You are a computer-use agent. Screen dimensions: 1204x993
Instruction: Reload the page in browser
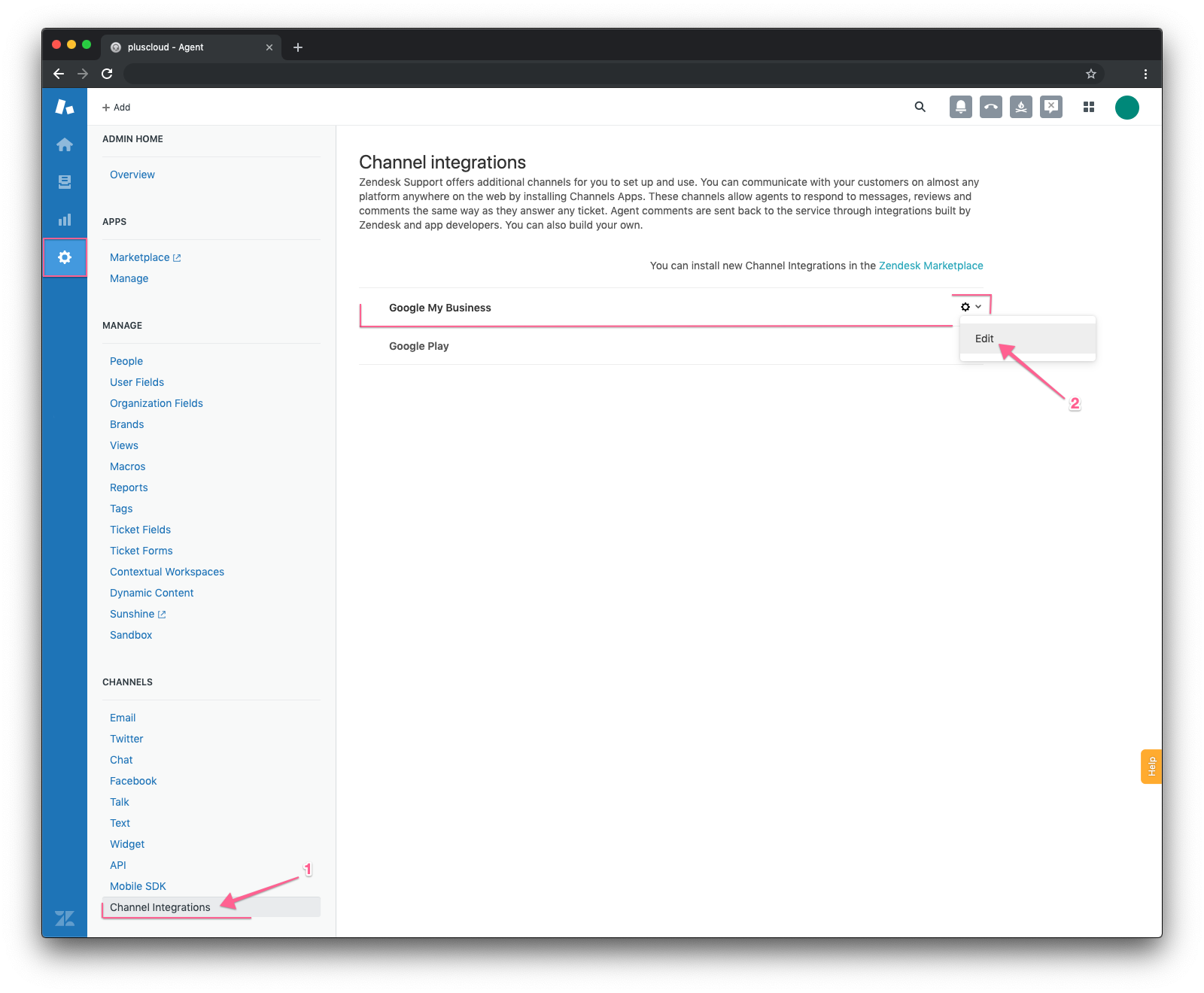(107, 74)
